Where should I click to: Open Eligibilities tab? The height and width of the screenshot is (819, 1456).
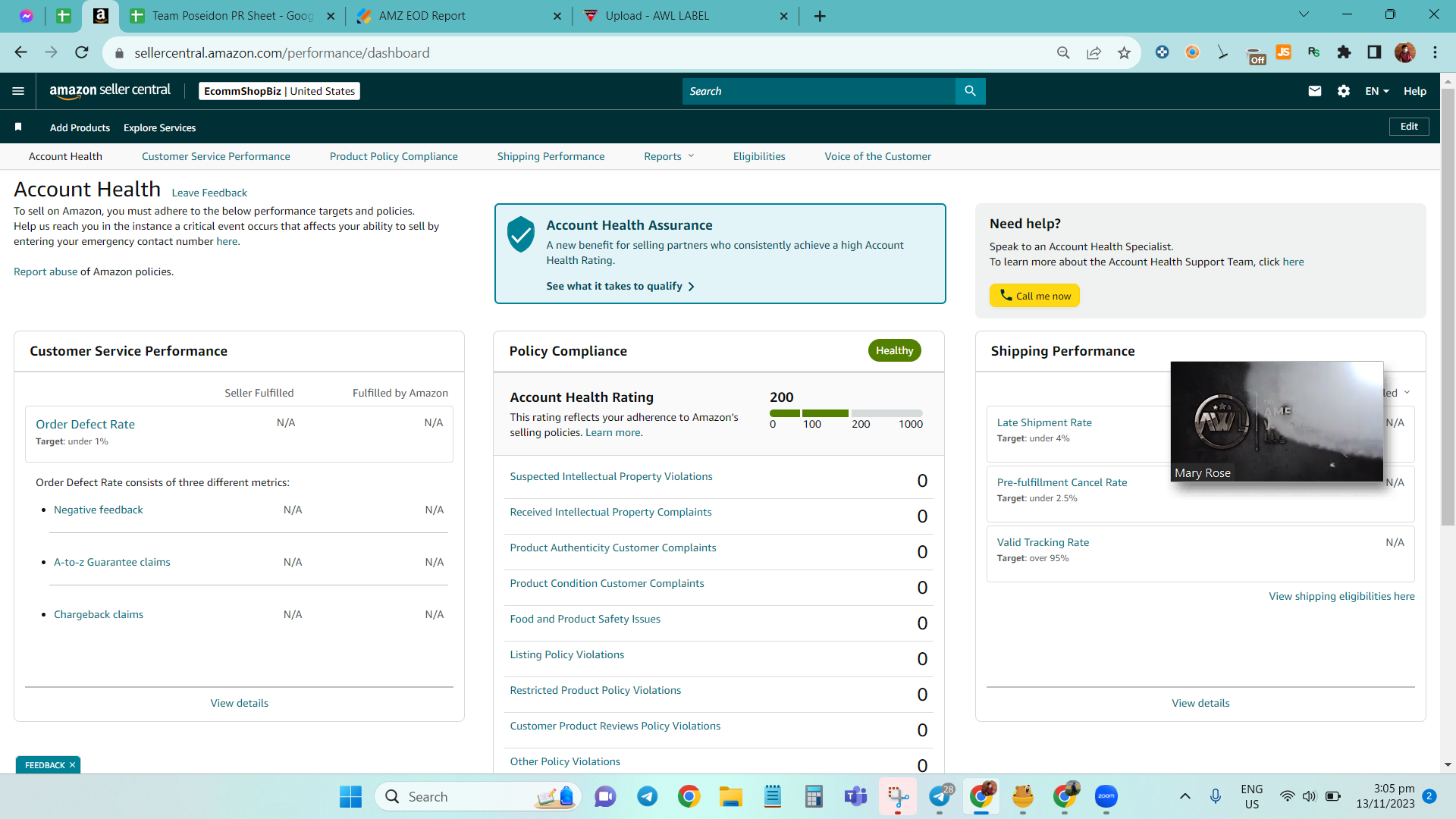759,156
